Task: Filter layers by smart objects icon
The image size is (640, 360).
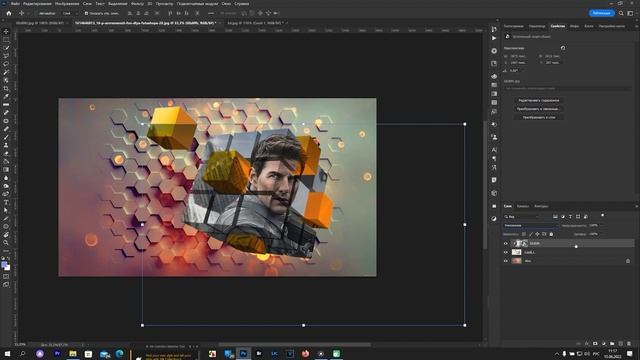Action: (586, 216)
